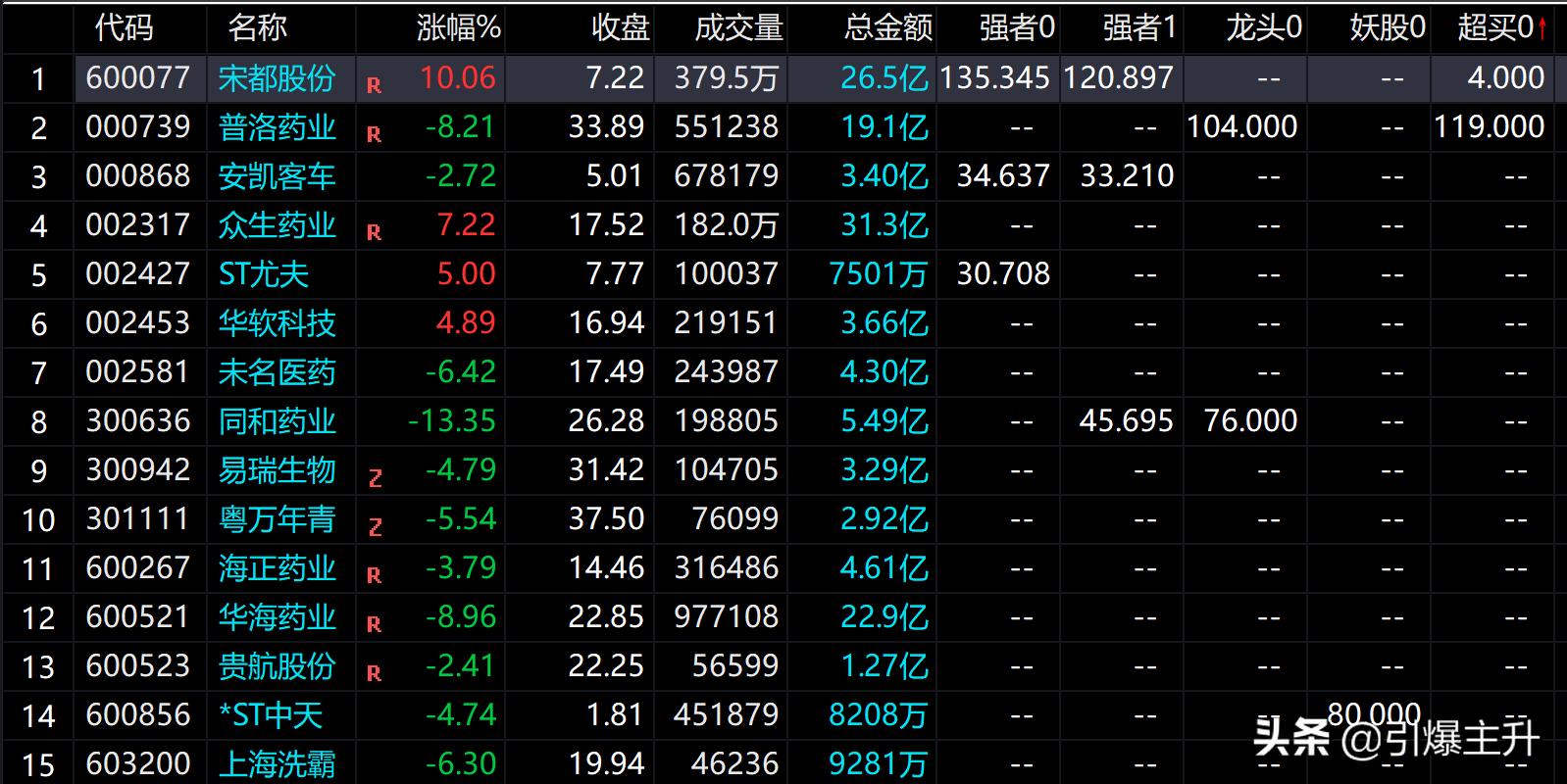Click the Z marker beside 易瑞生物
The width and height of the screenshot is (1567, 784).
pos(375,478)
